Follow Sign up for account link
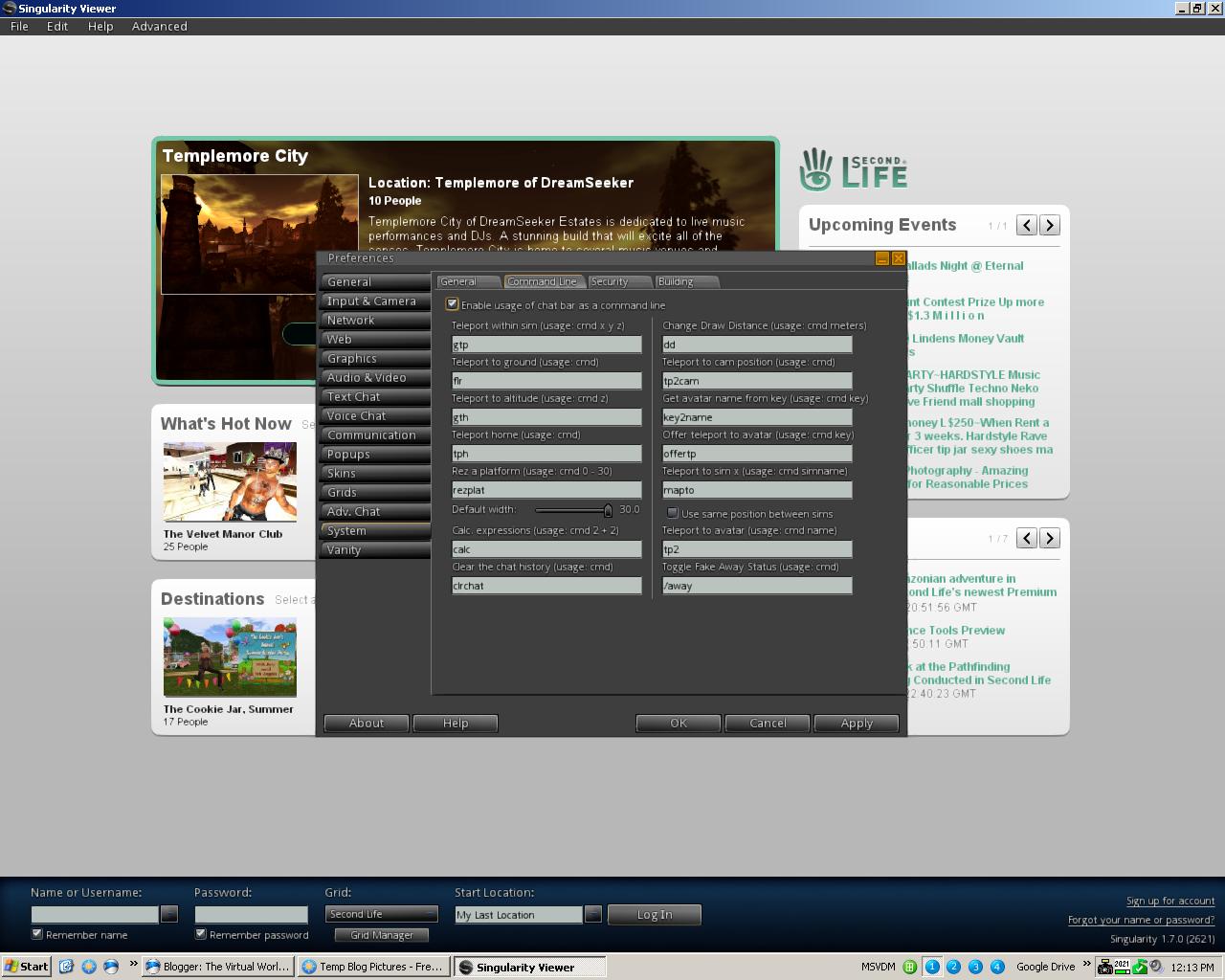The image size is (1225, 980). pos(1170,901)
